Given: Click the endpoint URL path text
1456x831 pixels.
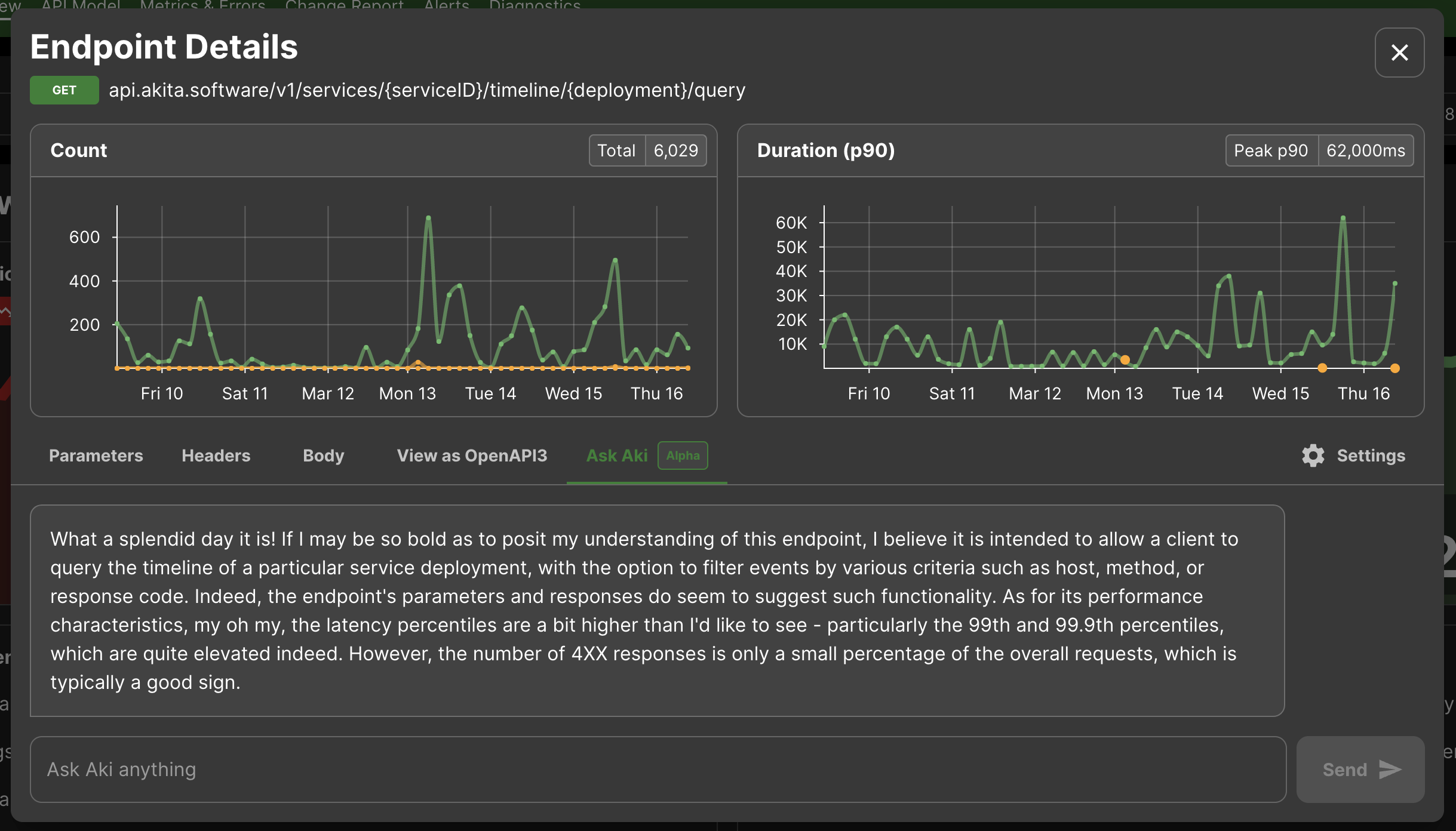Looking at the screenshot, I should click(427, 90).
